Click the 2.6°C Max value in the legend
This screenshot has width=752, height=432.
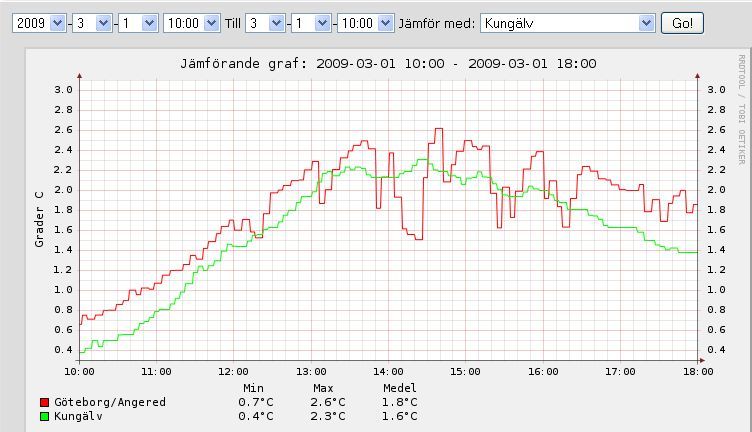pos(328,402)
